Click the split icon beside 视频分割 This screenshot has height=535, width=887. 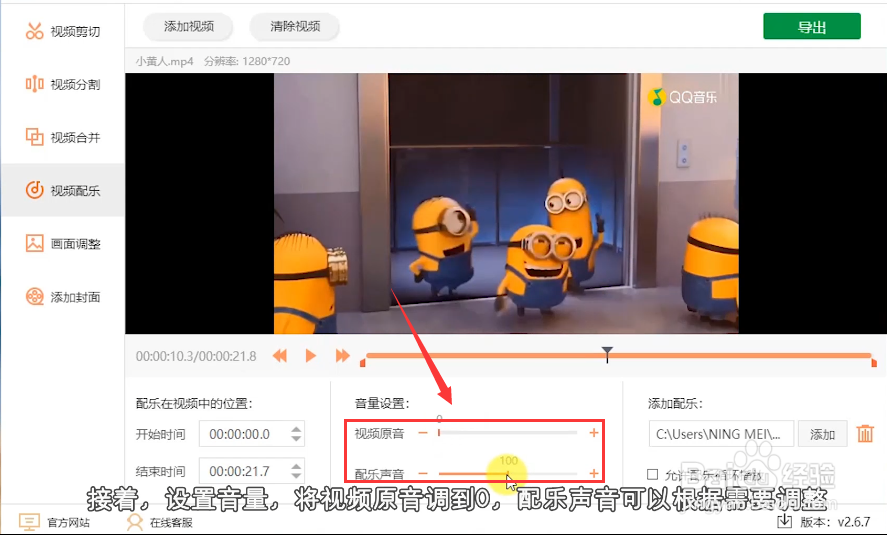click(35, 84)
